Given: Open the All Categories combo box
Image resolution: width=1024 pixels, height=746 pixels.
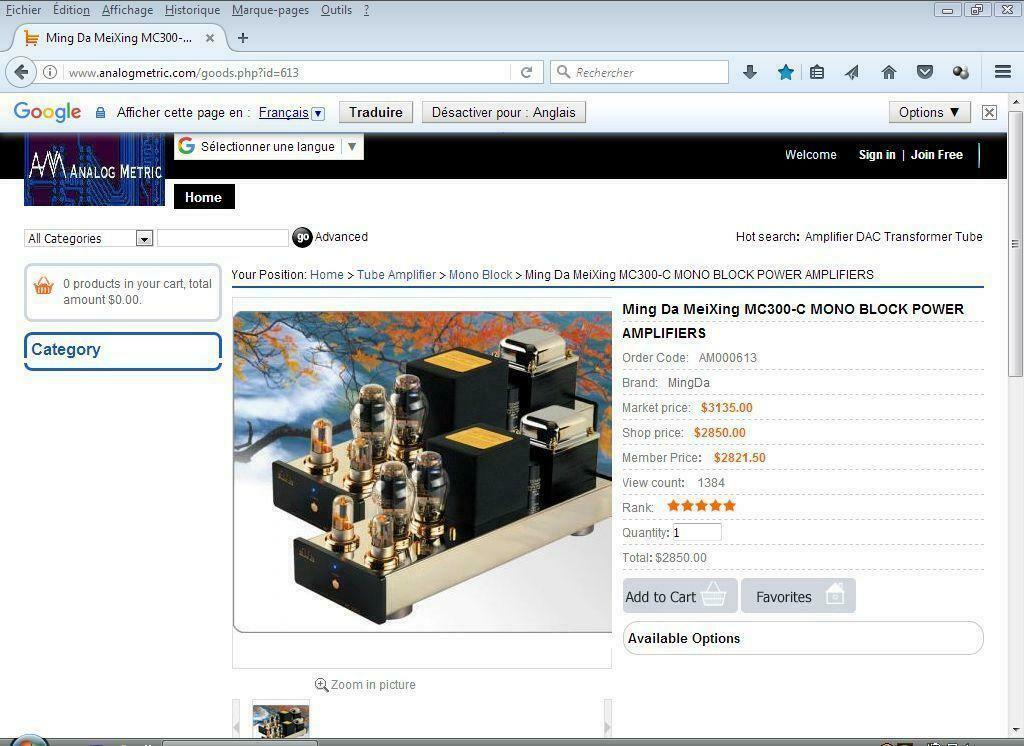Looking at the screenshot, I should [89, 238].
